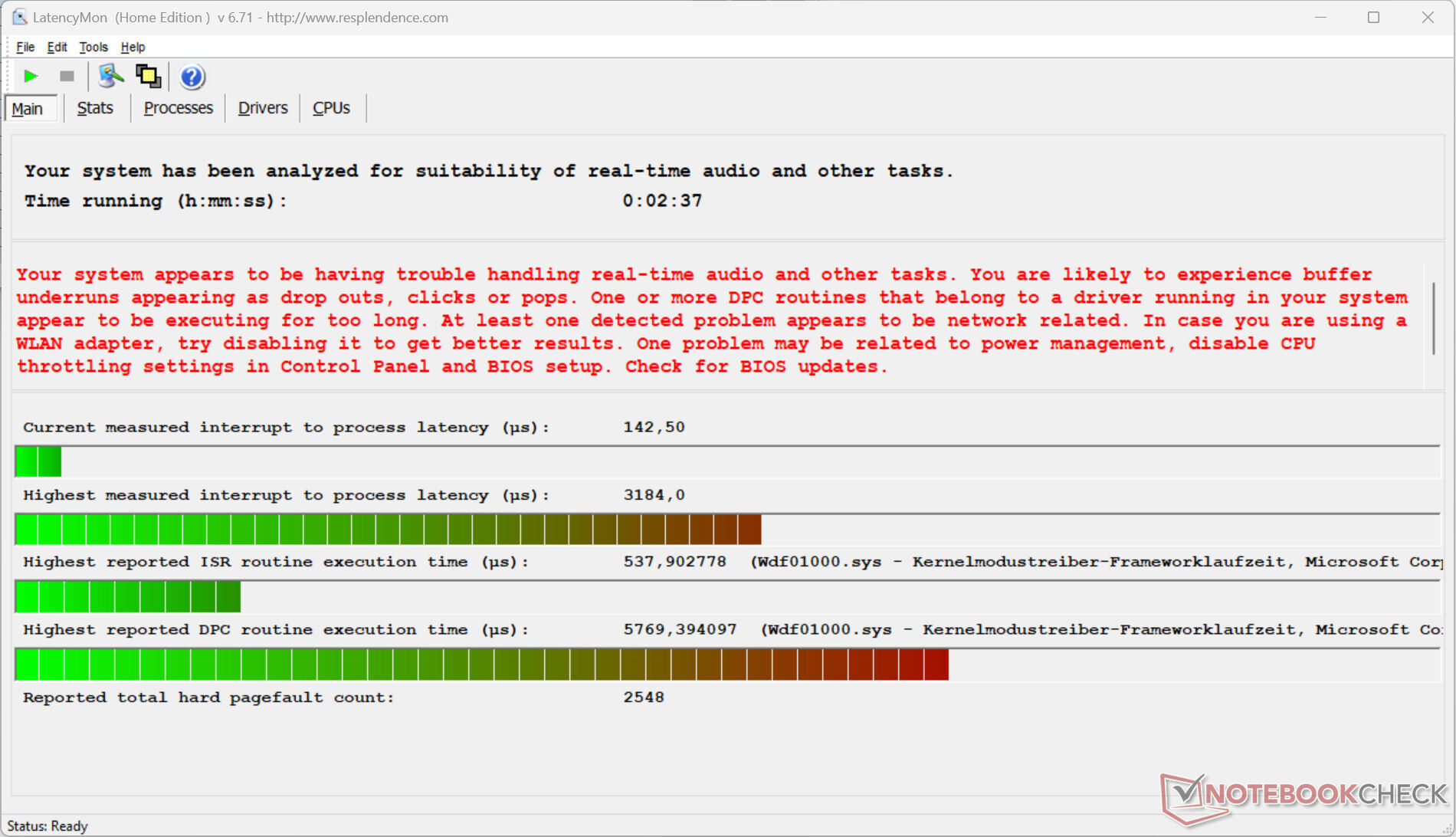Open the Edit menu

tap(57, 47)
